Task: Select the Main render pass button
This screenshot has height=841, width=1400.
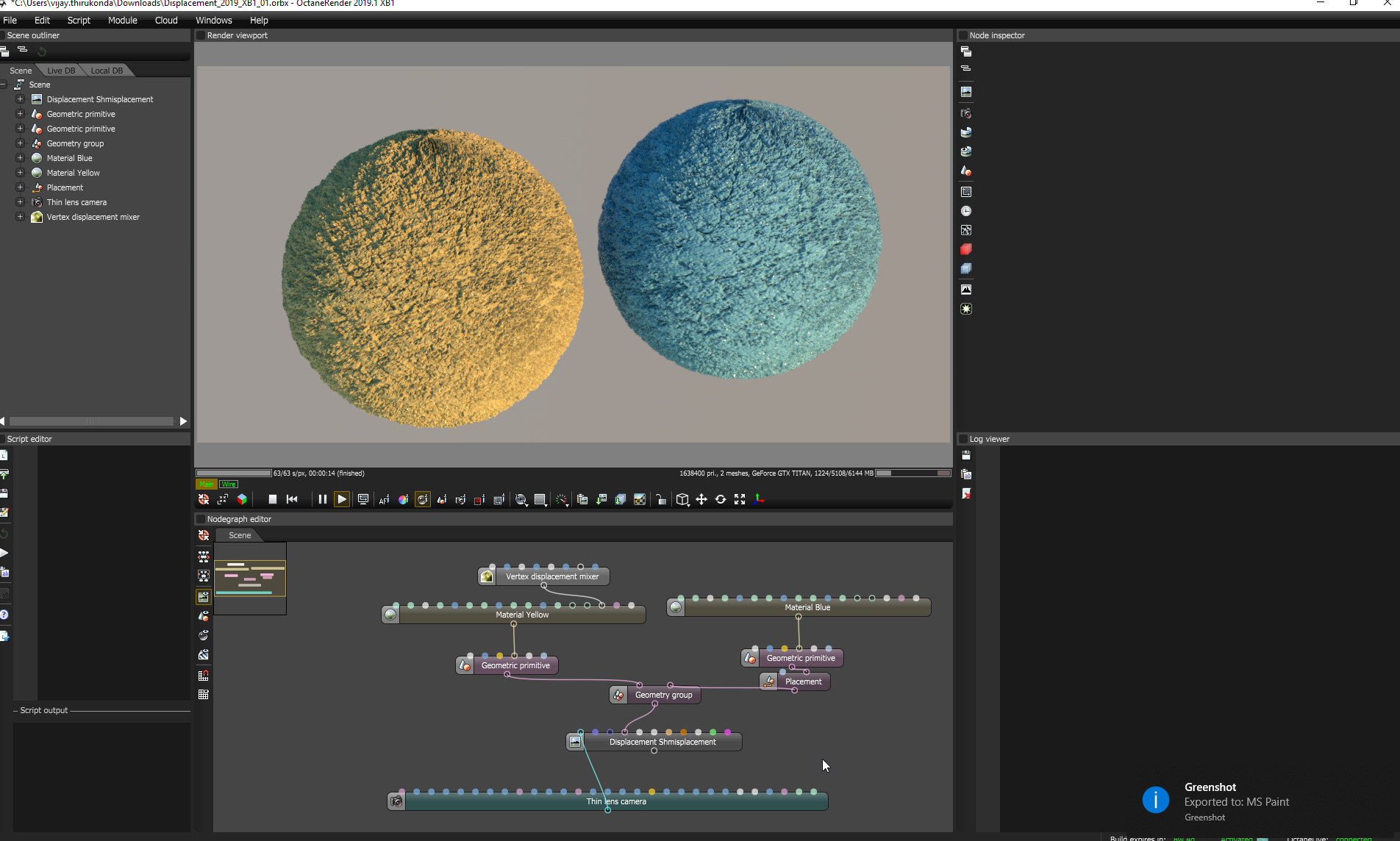Action: point(207,484)
